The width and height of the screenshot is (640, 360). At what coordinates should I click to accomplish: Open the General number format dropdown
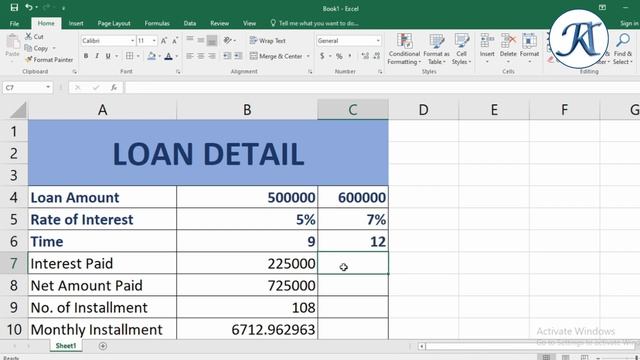click(x=378, y=41)
